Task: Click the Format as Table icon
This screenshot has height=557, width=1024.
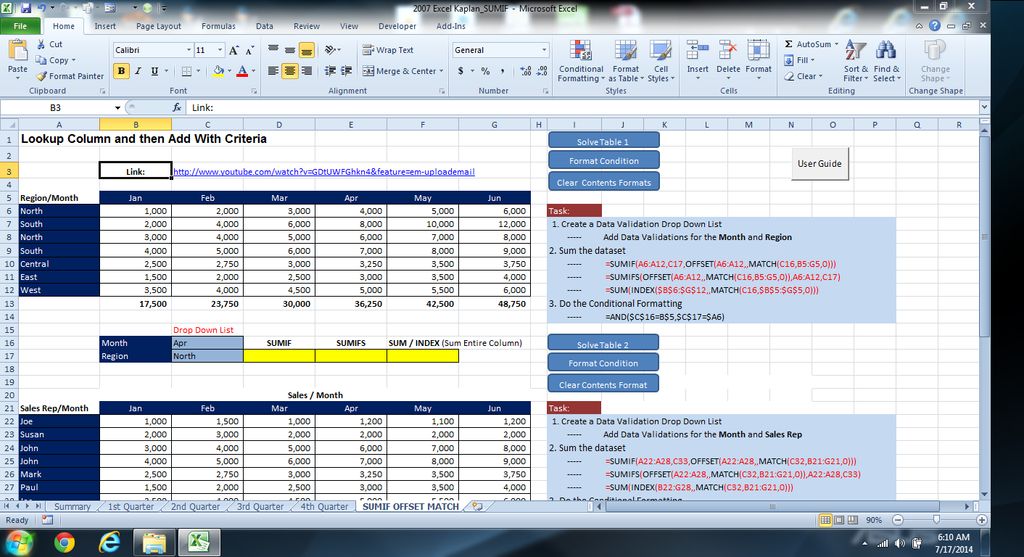Action: pyautogui.click(x=626, y=62)
